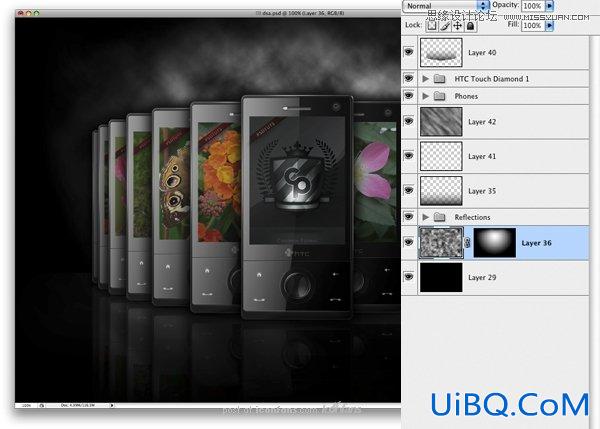Hide Layer 42
The height and width of the screenshot is (429, 600).
409,121
